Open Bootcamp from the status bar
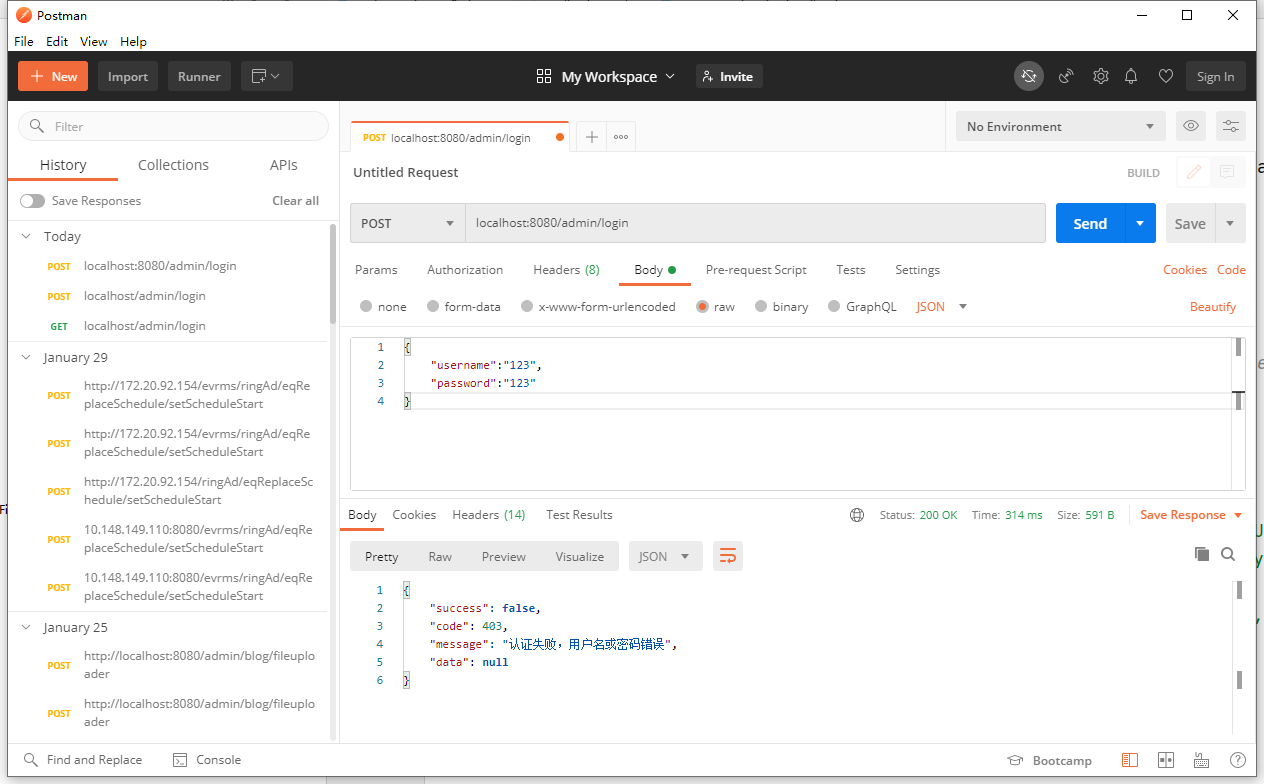The height and width of the screenshot is (784, 1264). coord(1050,760)
